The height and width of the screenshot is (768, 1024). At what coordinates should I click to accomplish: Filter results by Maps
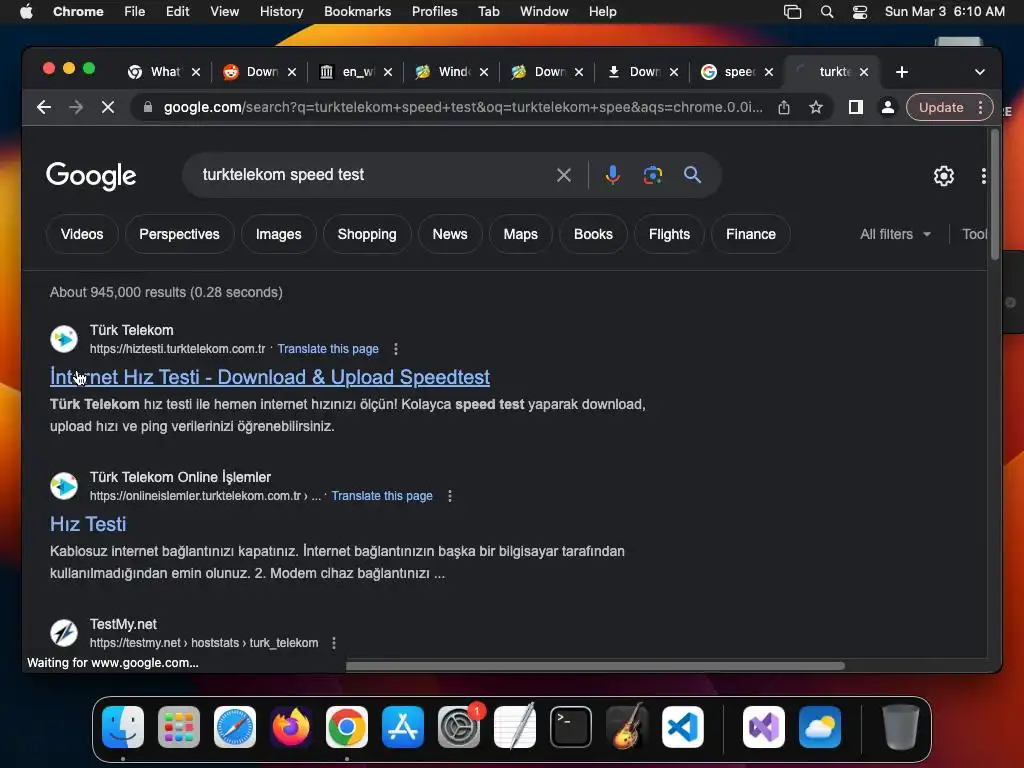(x=520, y=234)
